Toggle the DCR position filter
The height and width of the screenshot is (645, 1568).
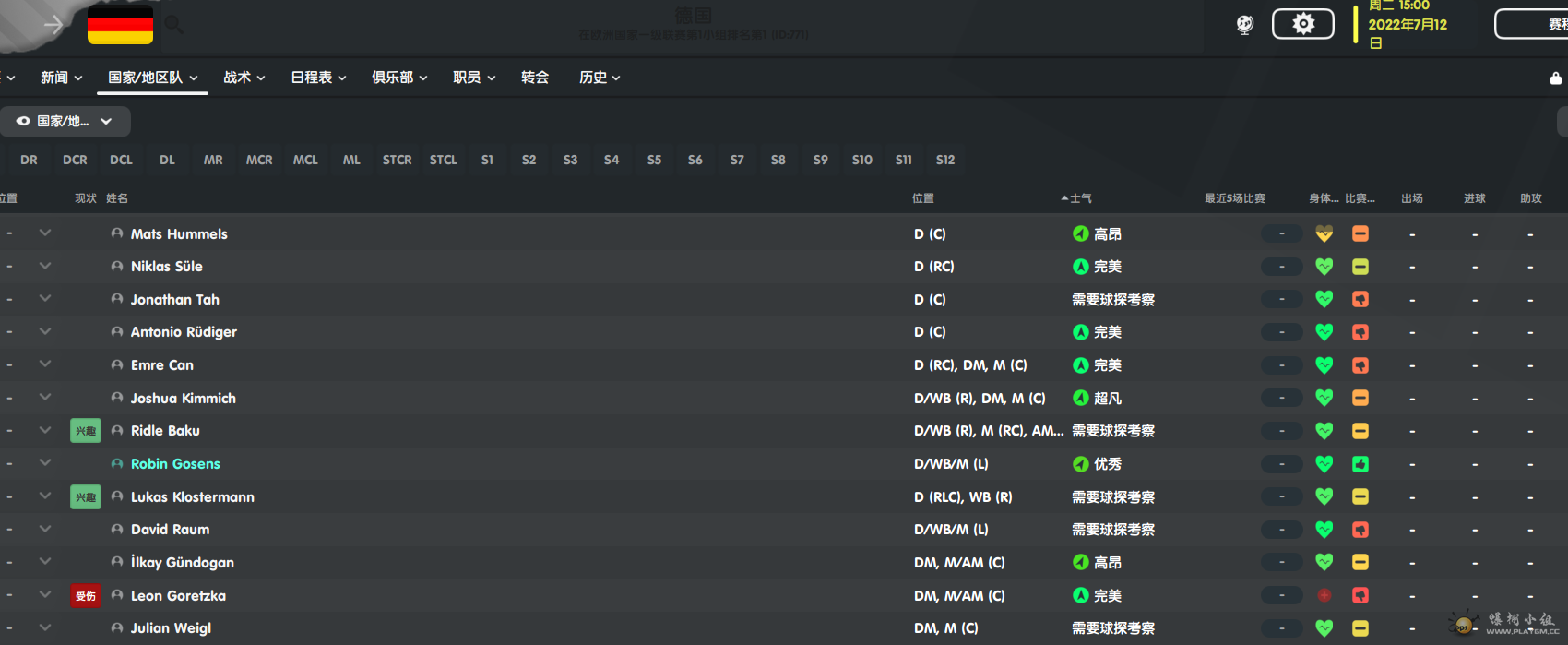[x=75, y=160]
